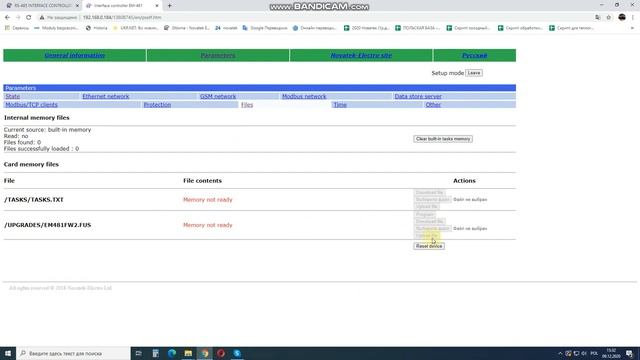This screenshot has height=360, width=640.
Task: Click Memory not ready text for TASKS.TXT
Action: tap(208, 200)
